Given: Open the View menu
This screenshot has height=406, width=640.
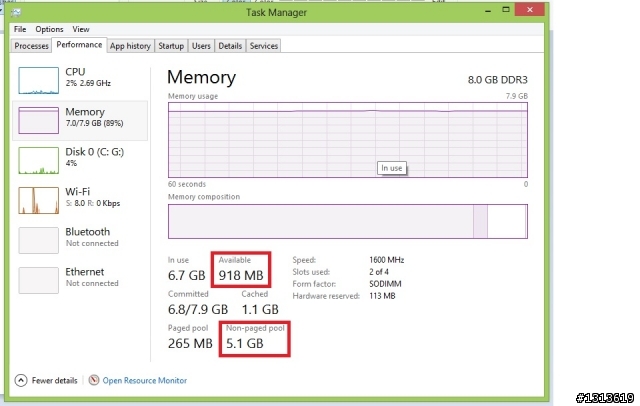Looking at the screenshot, I should point(80,30).
